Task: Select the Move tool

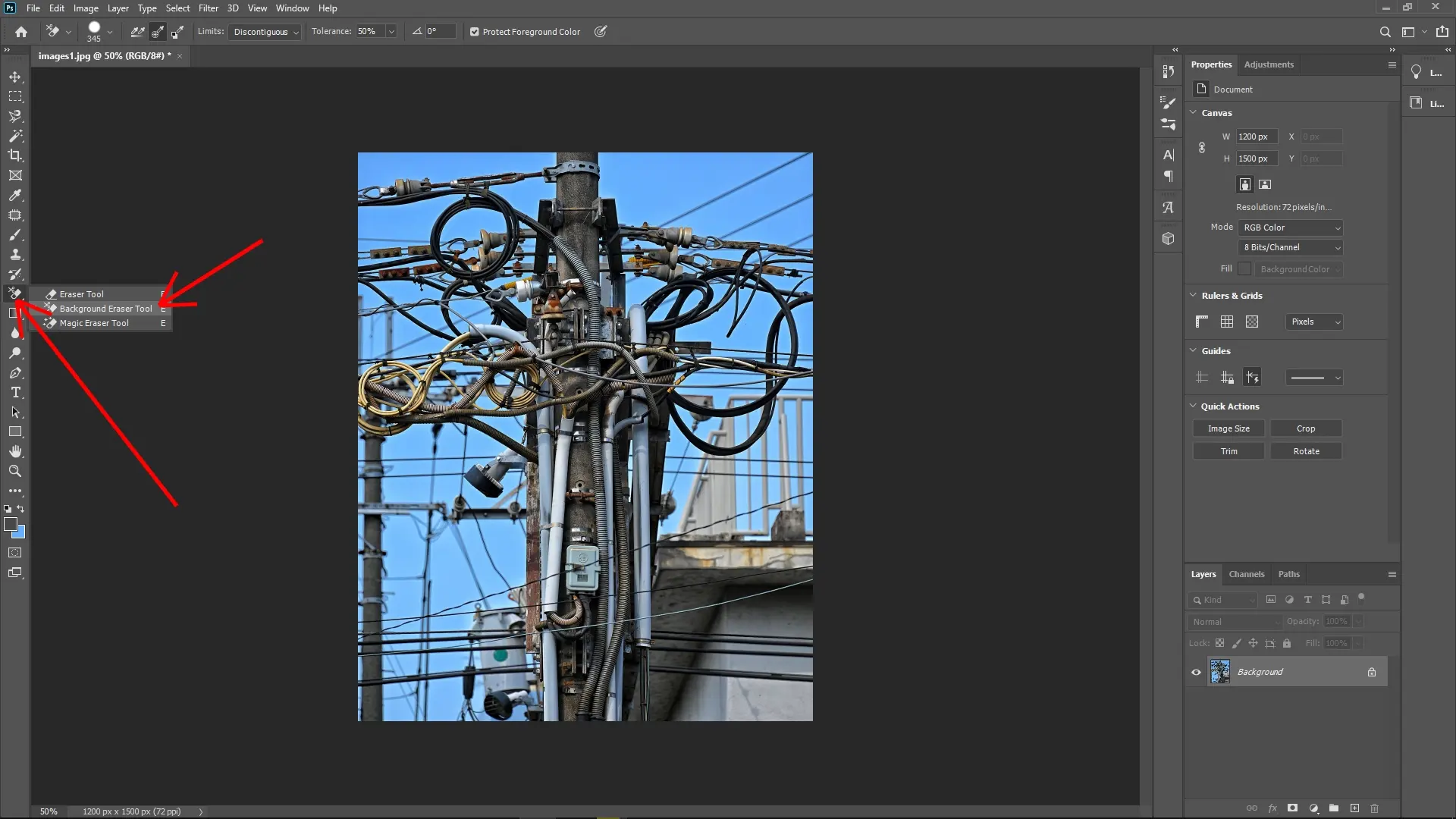Action: 15,77
